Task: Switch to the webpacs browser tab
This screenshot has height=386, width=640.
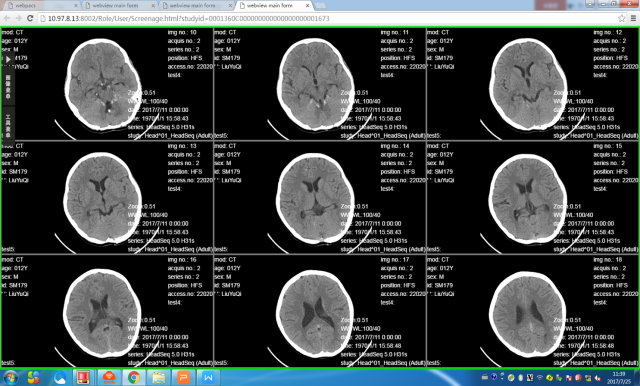Action: pos(42,6)
